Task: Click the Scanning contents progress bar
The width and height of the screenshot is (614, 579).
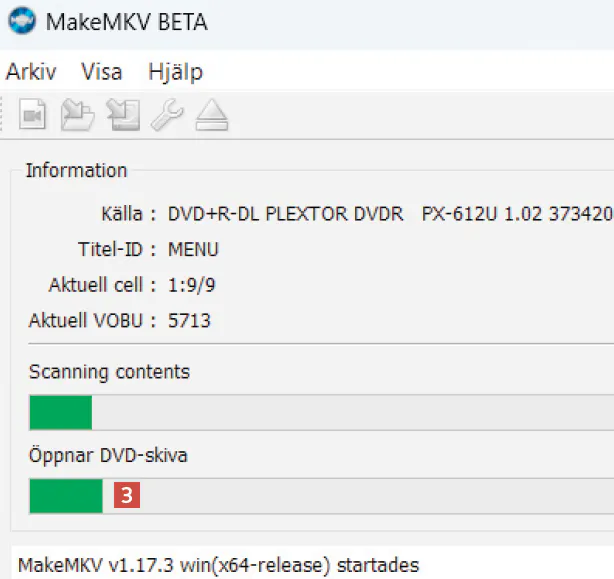Action: pos(320,412)
